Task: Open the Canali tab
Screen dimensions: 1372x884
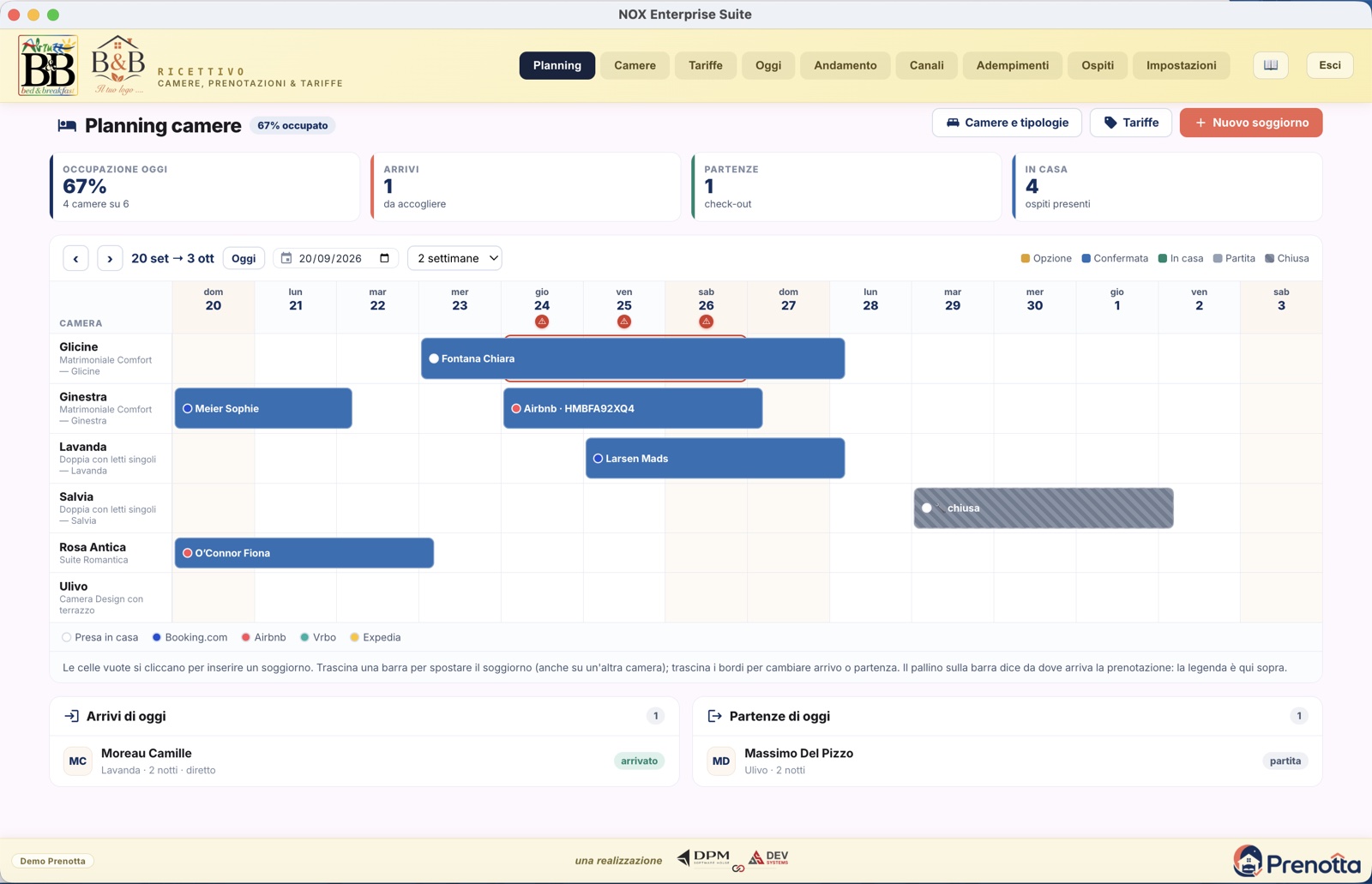Action: (x=927, y=65)
